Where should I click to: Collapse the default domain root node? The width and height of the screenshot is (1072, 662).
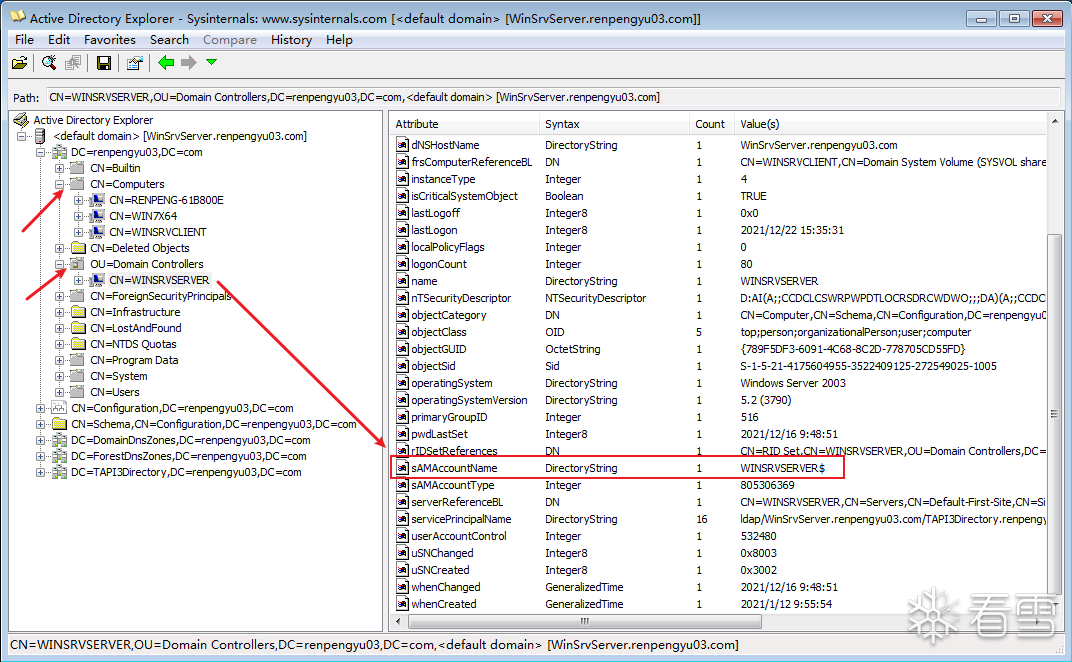tap(22, 136)
